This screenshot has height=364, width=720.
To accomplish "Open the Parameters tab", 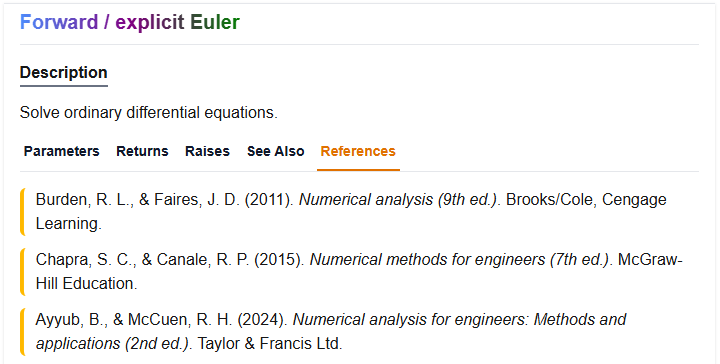I will (x=62, y=151).
